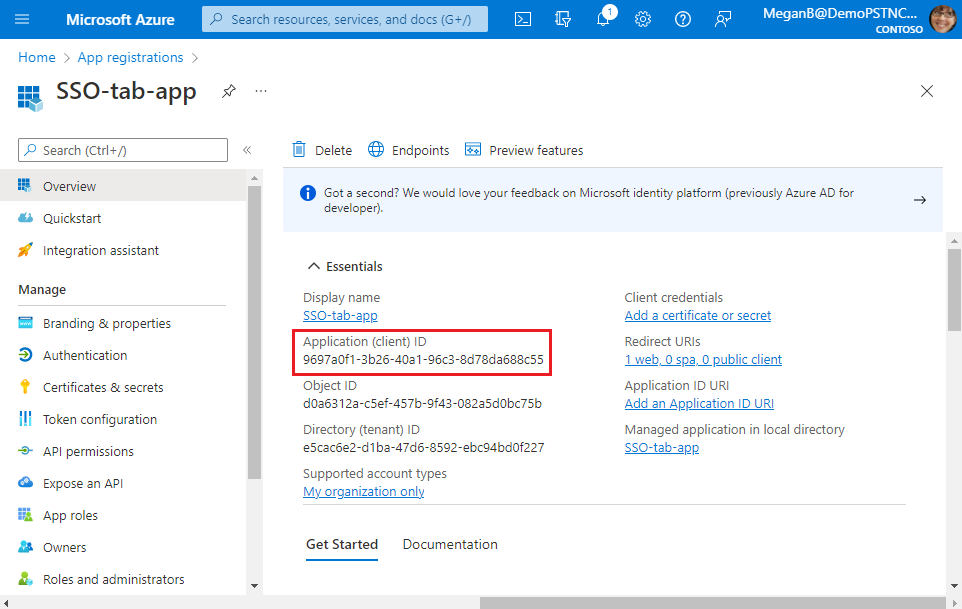Click the Object ID value d0a6312a
The height and width of the screenshot is (609, 962).
pos(422,404)
